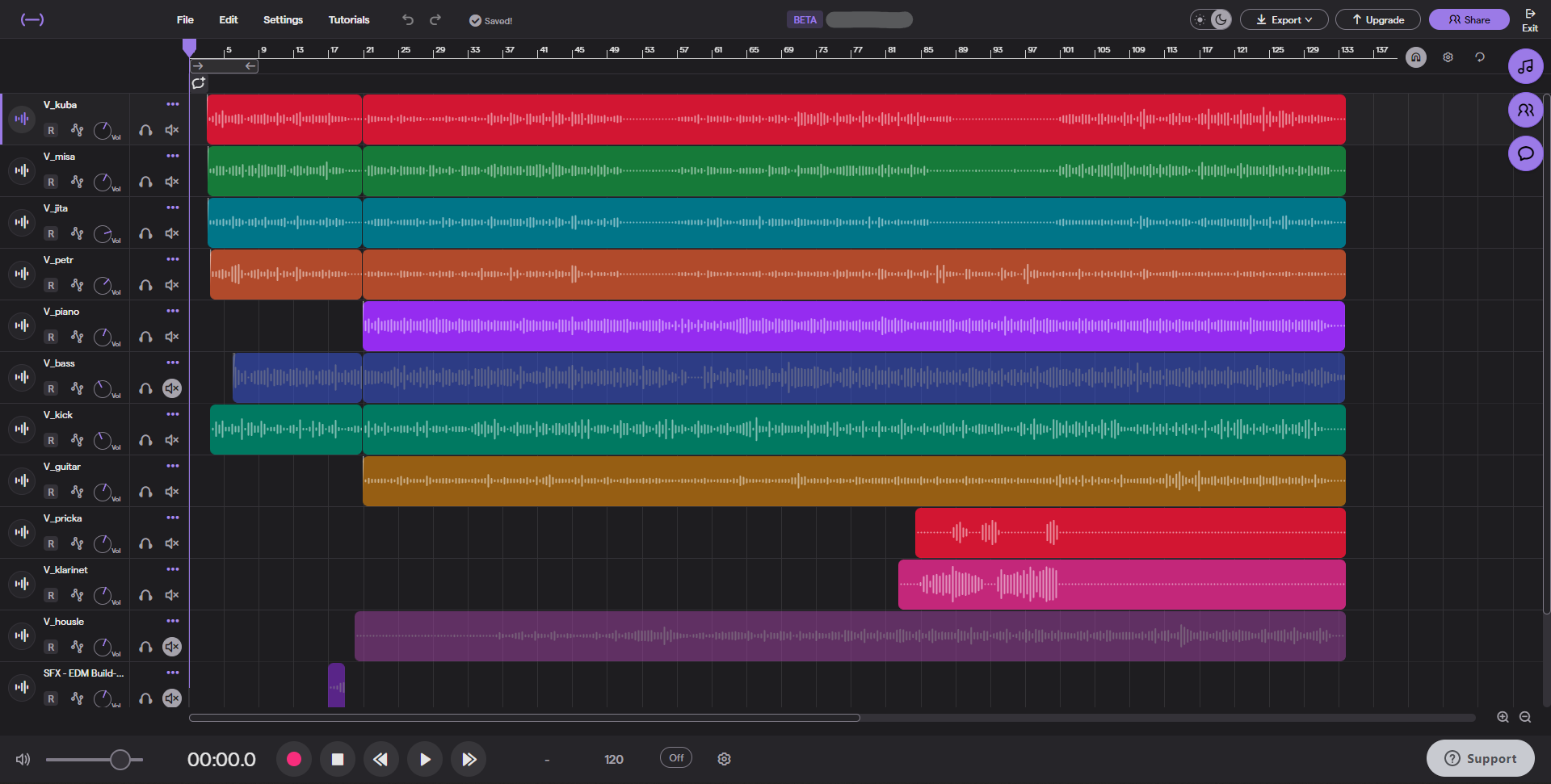Click the Upgrade button

point(1377,19)
